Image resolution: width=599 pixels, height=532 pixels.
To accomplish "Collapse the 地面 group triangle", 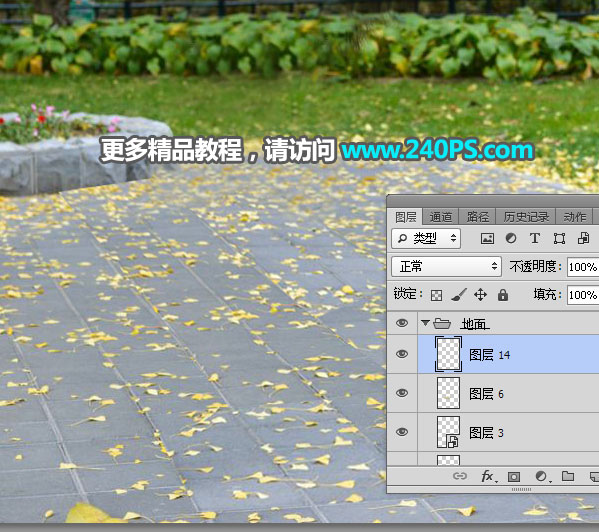I will [425, 323].
